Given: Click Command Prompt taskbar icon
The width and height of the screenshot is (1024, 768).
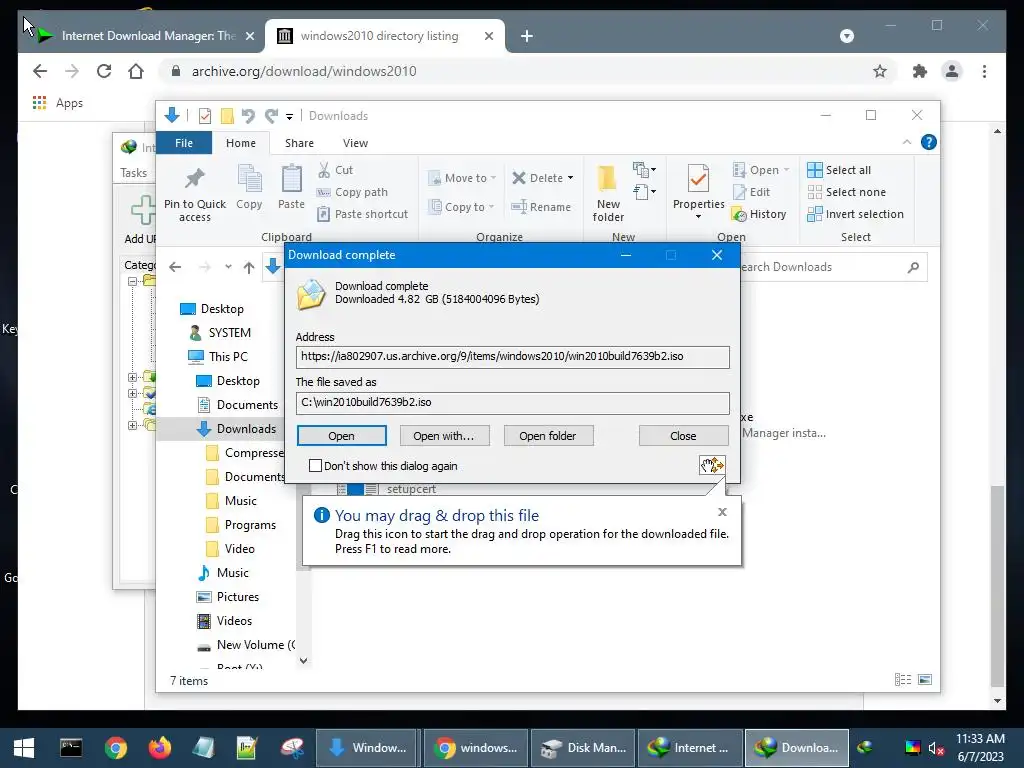Looking at the screenshot, I should 71,748.
